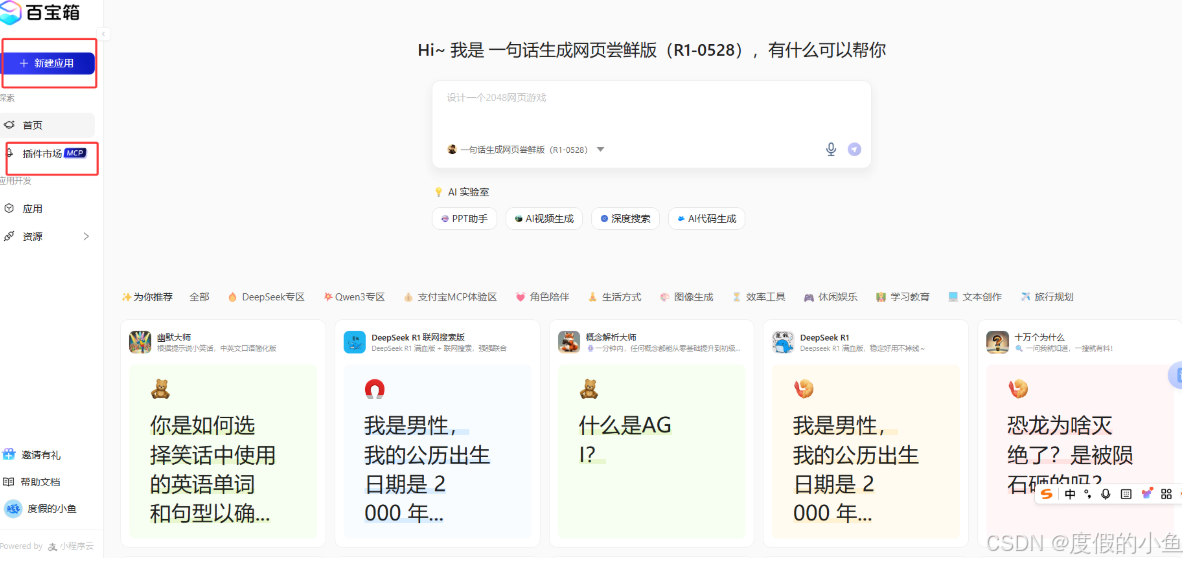
Task: Click the AI代码生成 button
Action: coord(707,219)
